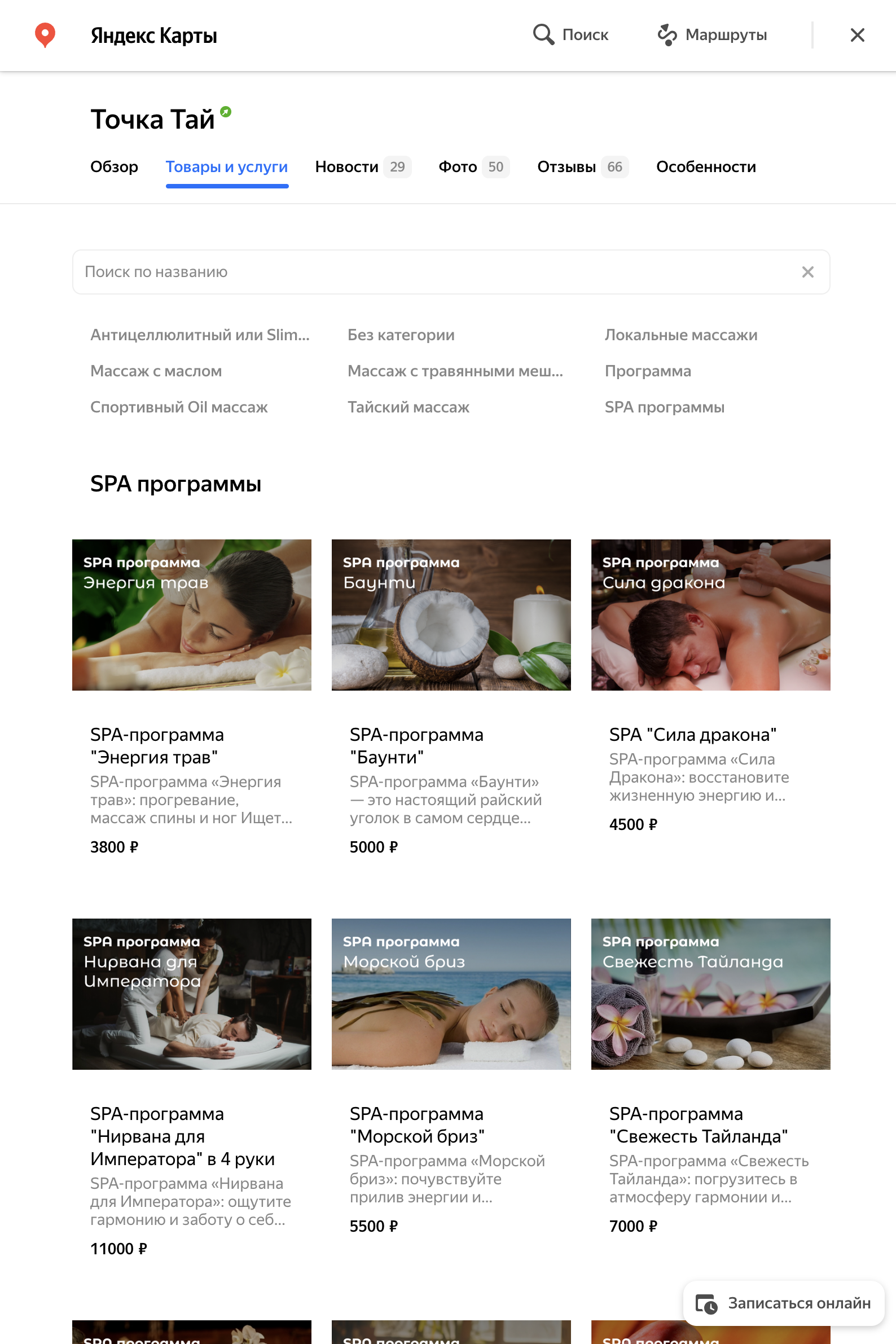
Task: Open the Энергия трав SPA thumbnail
Action: (x=191, y=615)
